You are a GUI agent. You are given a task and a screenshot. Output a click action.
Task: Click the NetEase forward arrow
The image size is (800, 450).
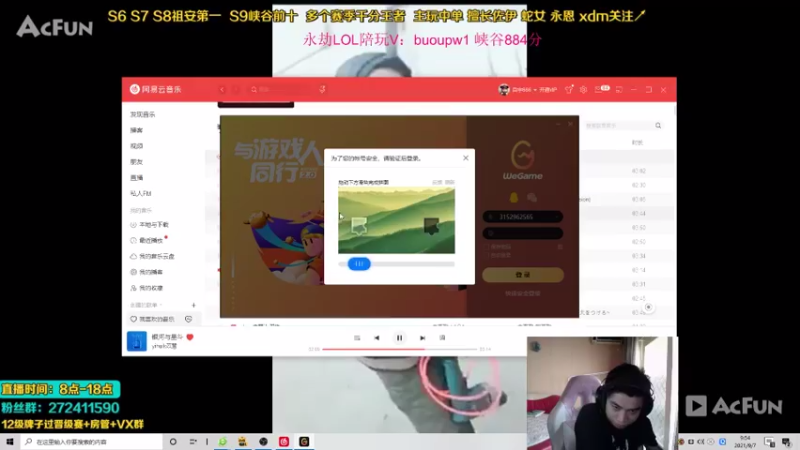[236, 89]
